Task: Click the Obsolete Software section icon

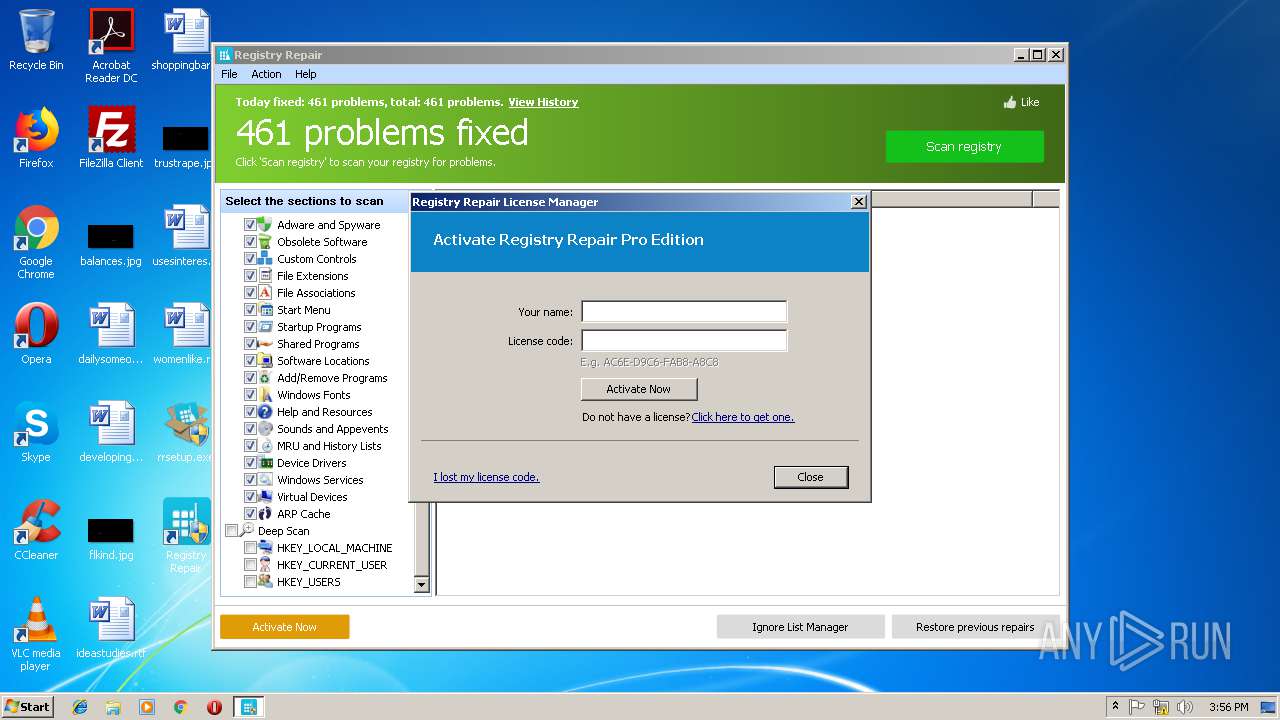Action: pyautogui.click(x=265, y=242)
